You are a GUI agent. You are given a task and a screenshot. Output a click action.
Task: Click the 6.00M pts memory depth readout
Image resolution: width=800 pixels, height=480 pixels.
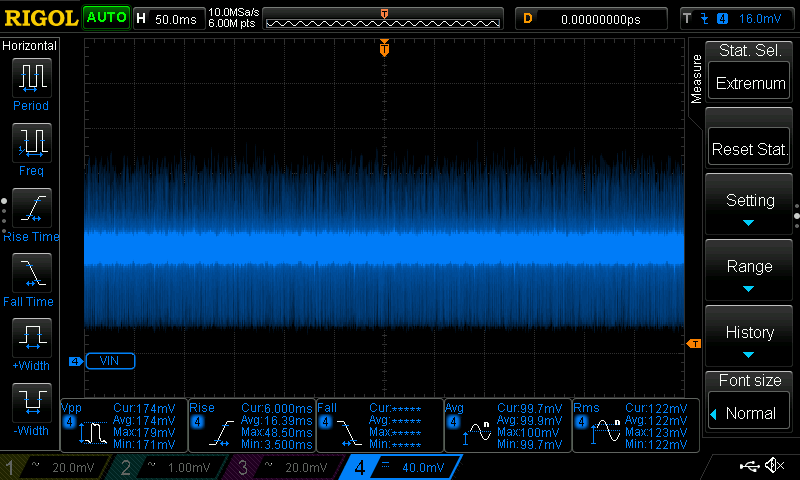coord(232,23)
